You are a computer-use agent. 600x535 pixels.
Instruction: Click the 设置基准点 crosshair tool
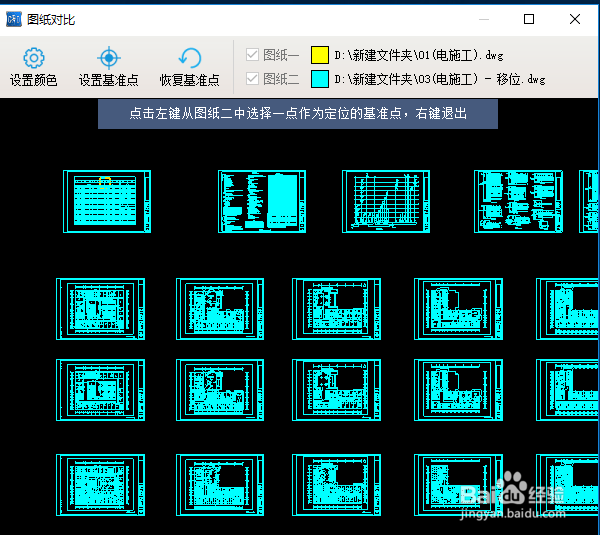(109, 67)
